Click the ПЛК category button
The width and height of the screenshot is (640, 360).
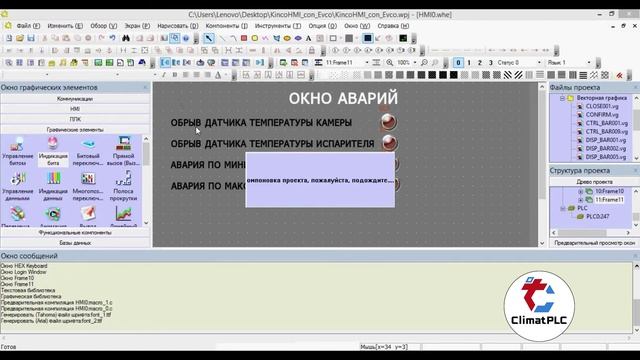(75, 119)
